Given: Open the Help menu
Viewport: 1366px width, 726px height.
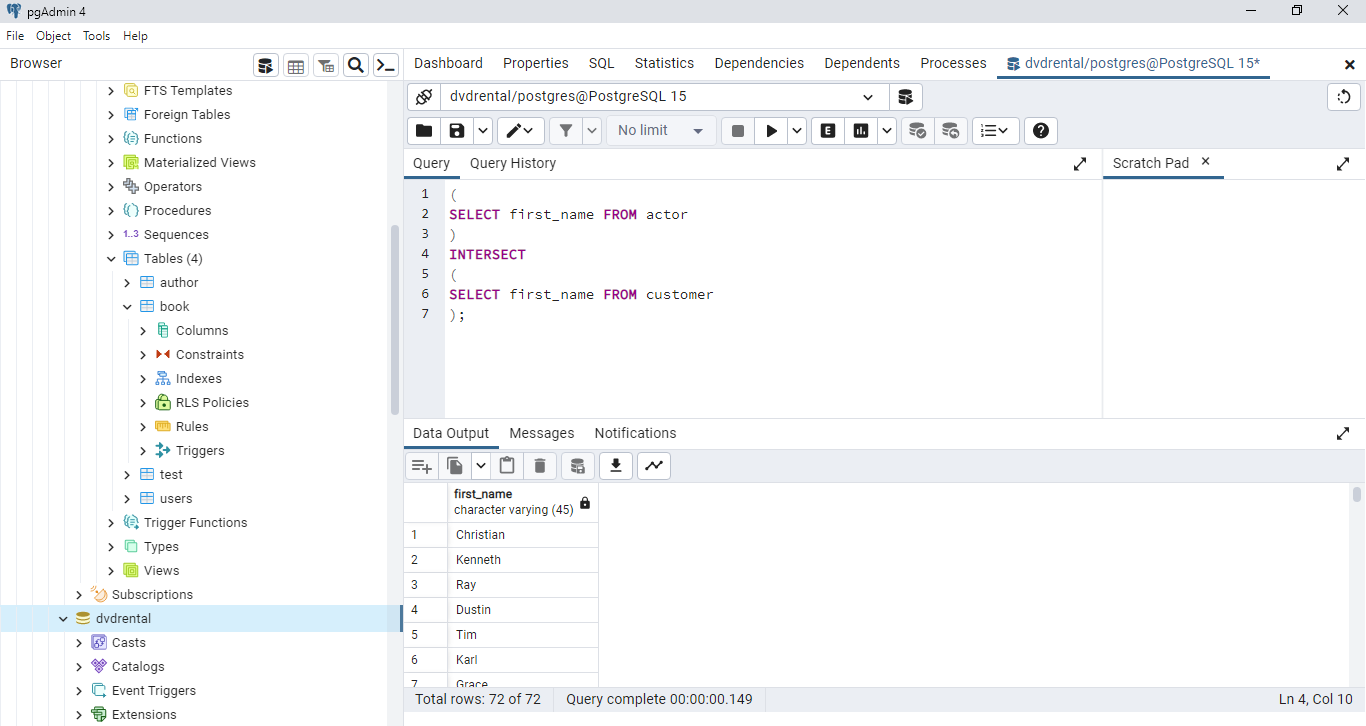Looking at the screenshot, I should click(x=135, y=36).
